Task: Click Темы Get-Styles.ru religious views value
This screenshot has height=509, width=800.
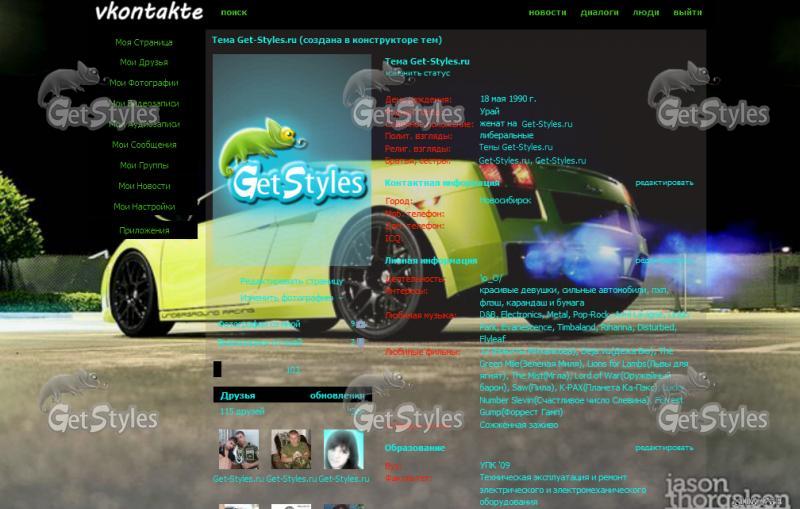Action: click(x=516, y=147)
